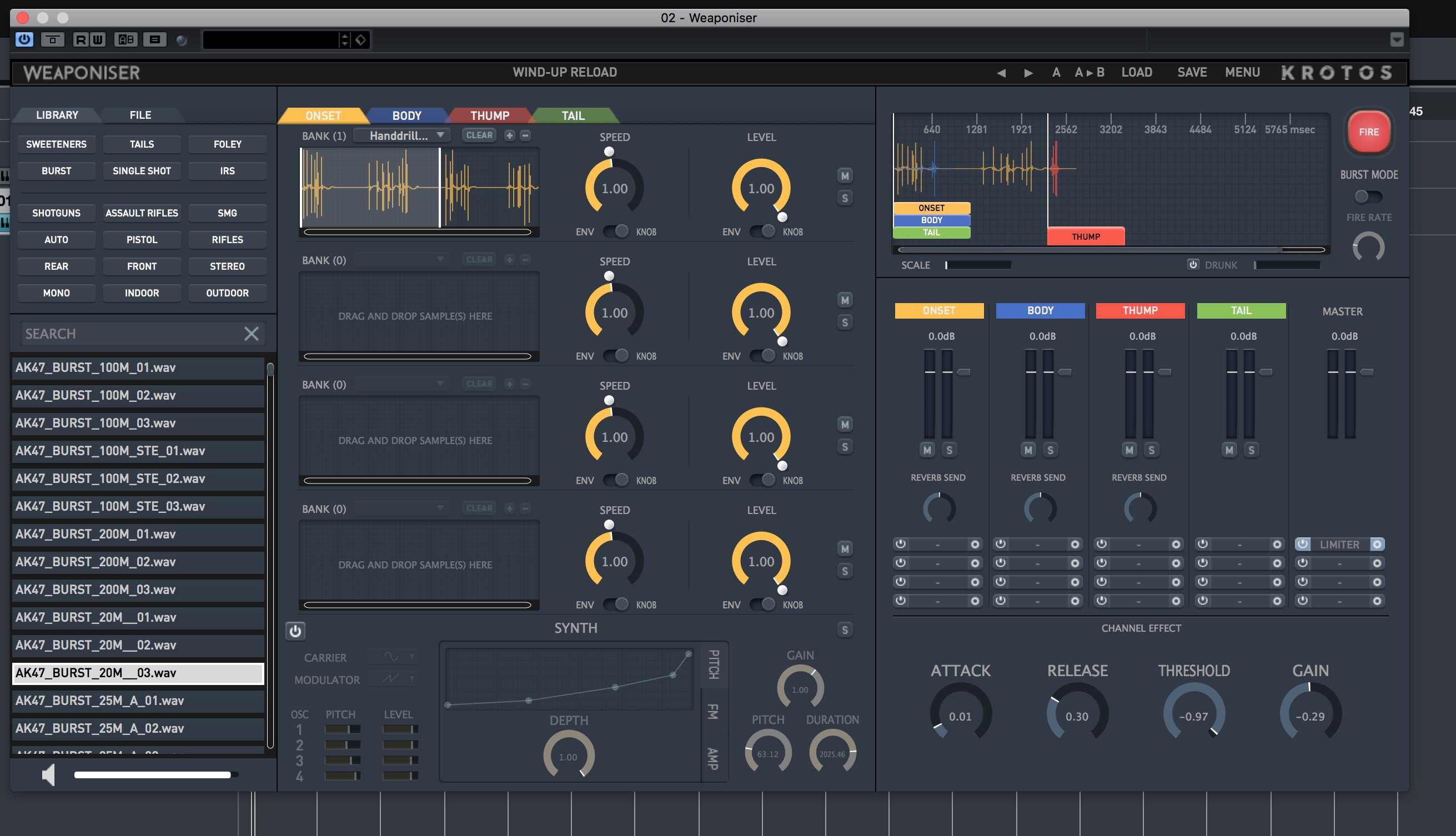Adjust the ONSET channel fader
This screenshot has height=836, width=1456.
[963, 372]
